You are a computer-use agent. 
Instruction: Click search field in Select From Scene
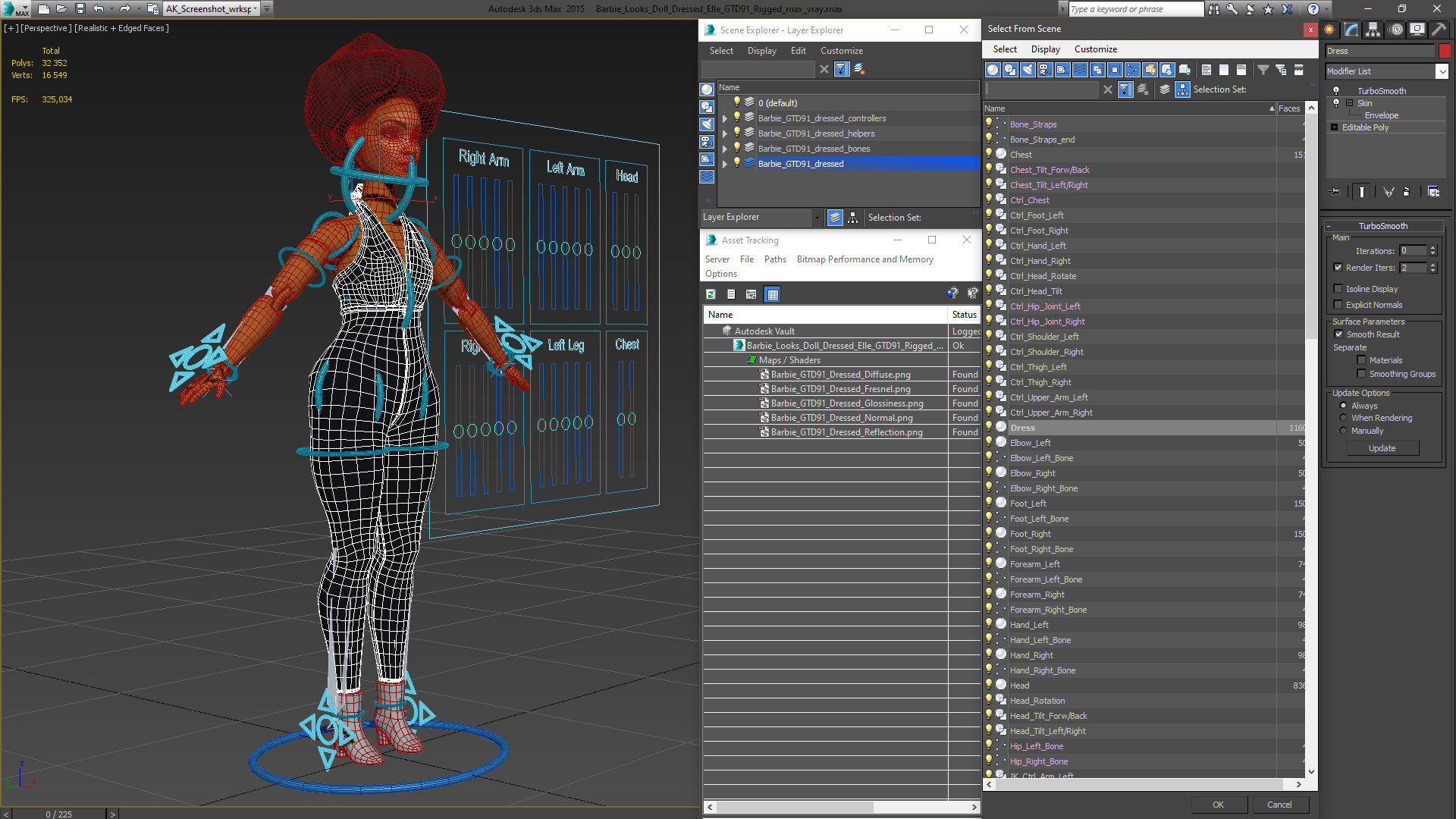pos(1042,89)
